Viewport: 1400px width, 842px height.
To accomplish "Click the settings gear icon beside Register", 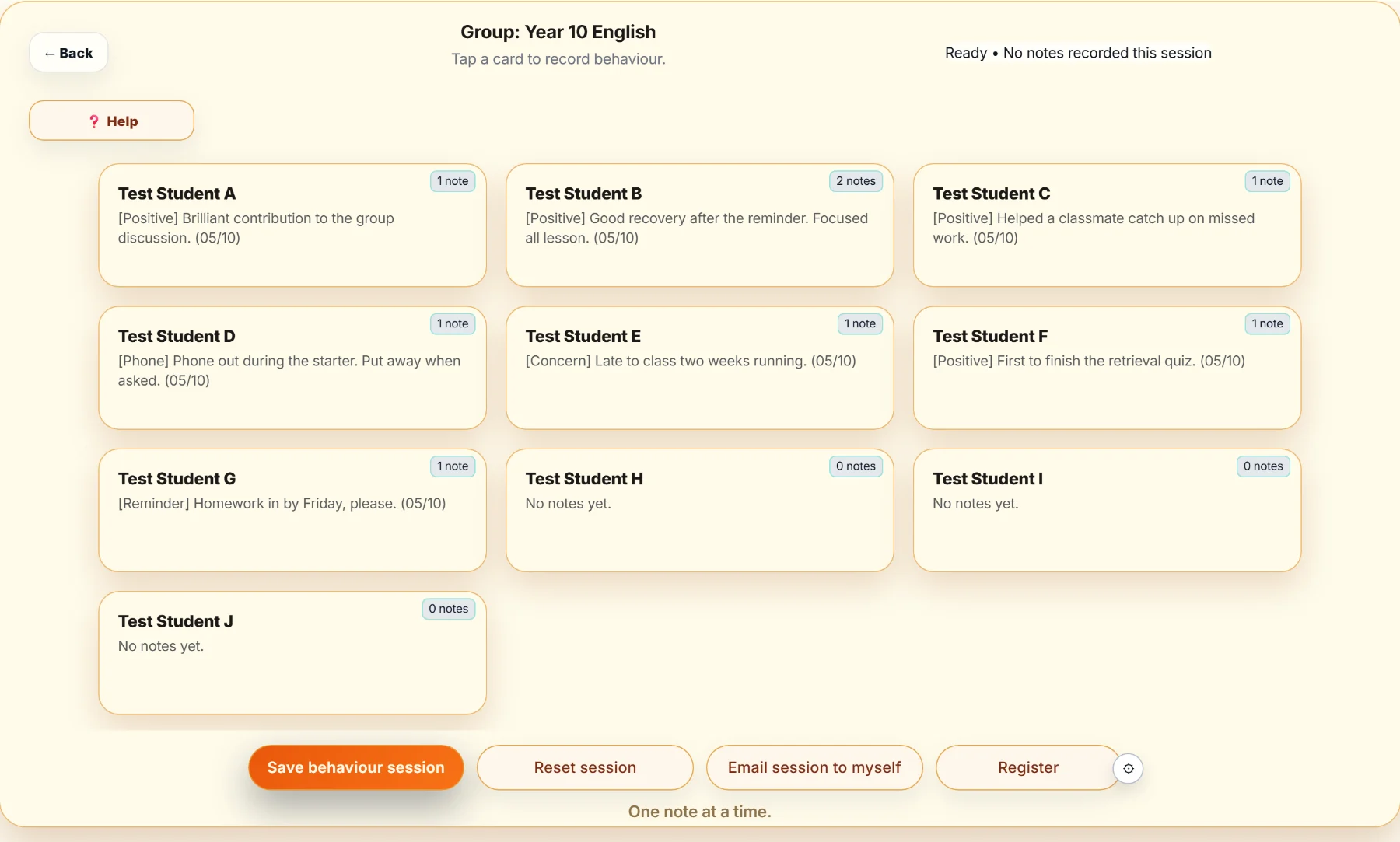I will pyautogui.click(x=1128, y=768).
